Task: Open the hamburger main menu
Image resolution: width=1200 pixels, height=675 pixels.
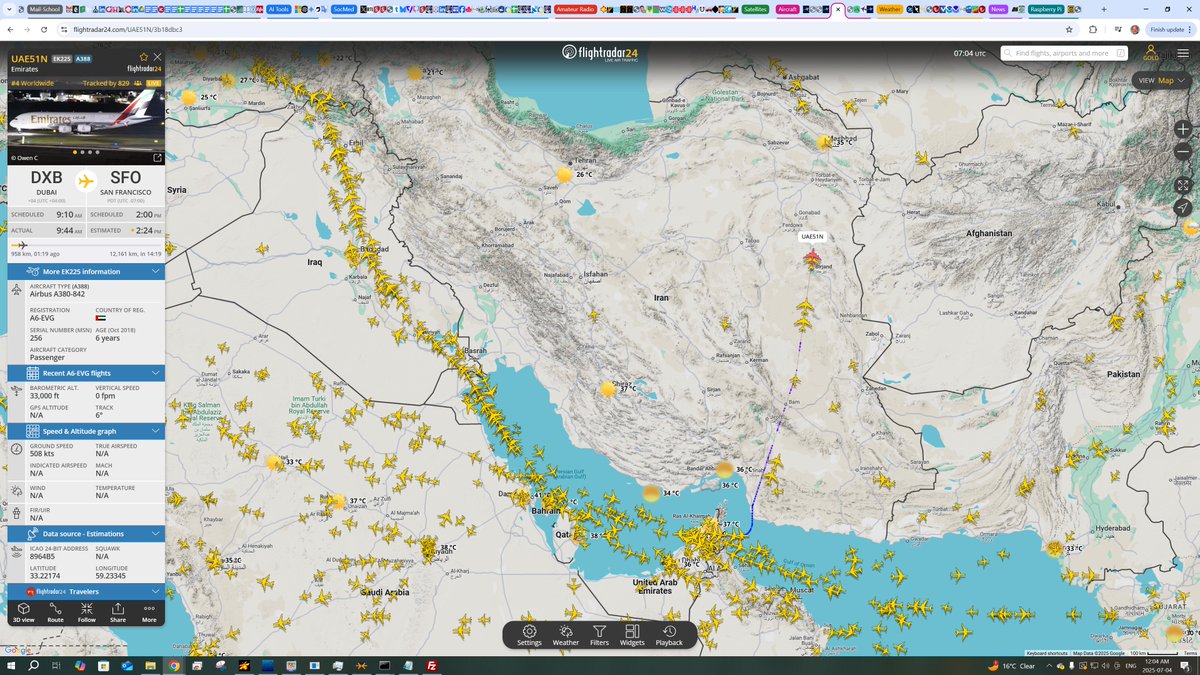Action: (1181, 53)
